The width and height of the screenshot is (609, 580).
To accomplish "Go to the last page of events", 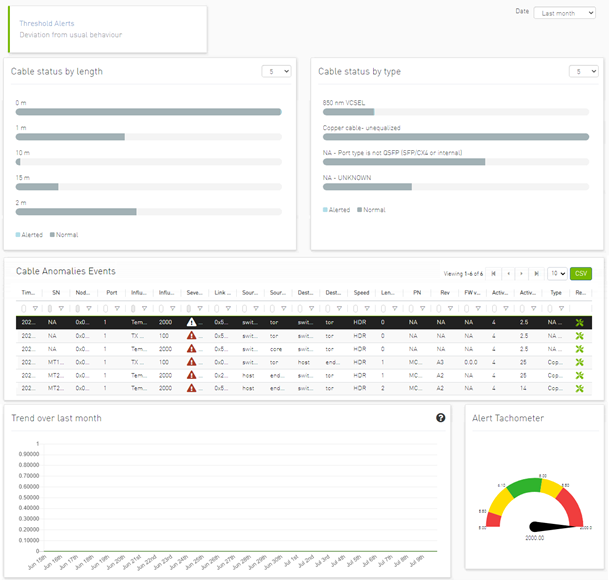I will coord(537,273).
